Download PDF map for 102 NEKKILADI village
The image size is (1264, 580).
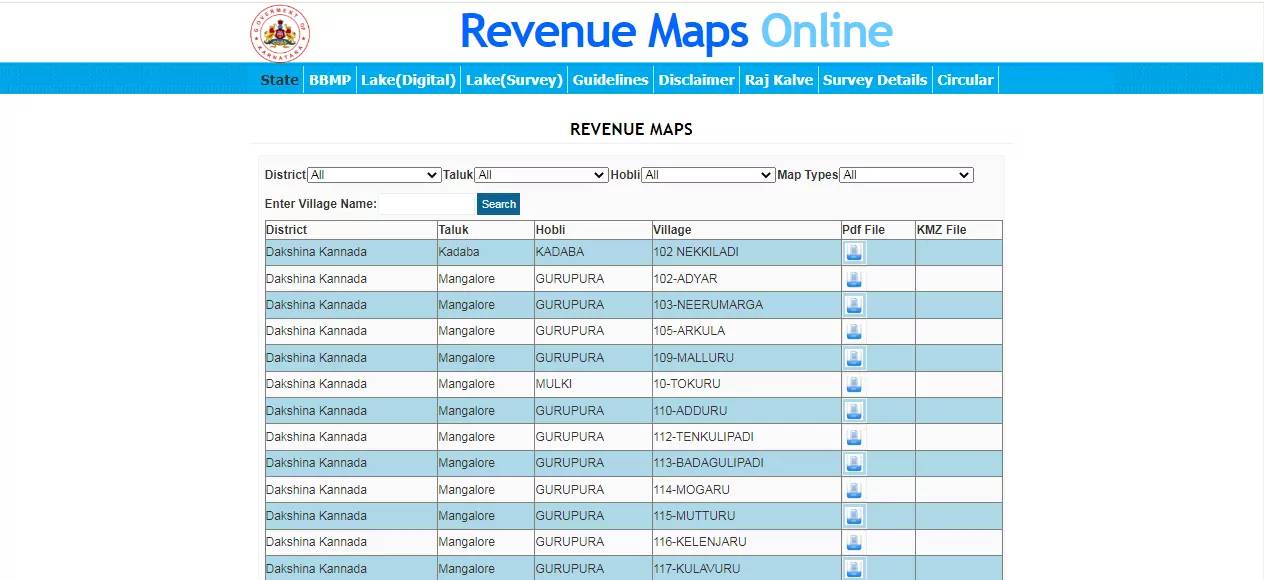(854, 252)
